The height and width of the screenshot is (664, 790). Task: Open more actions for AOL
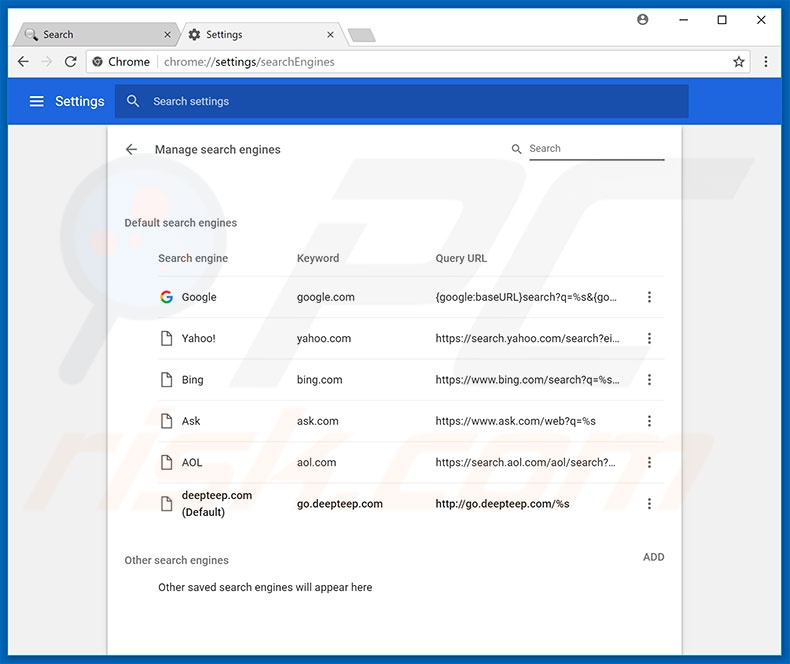pos(649,462)
